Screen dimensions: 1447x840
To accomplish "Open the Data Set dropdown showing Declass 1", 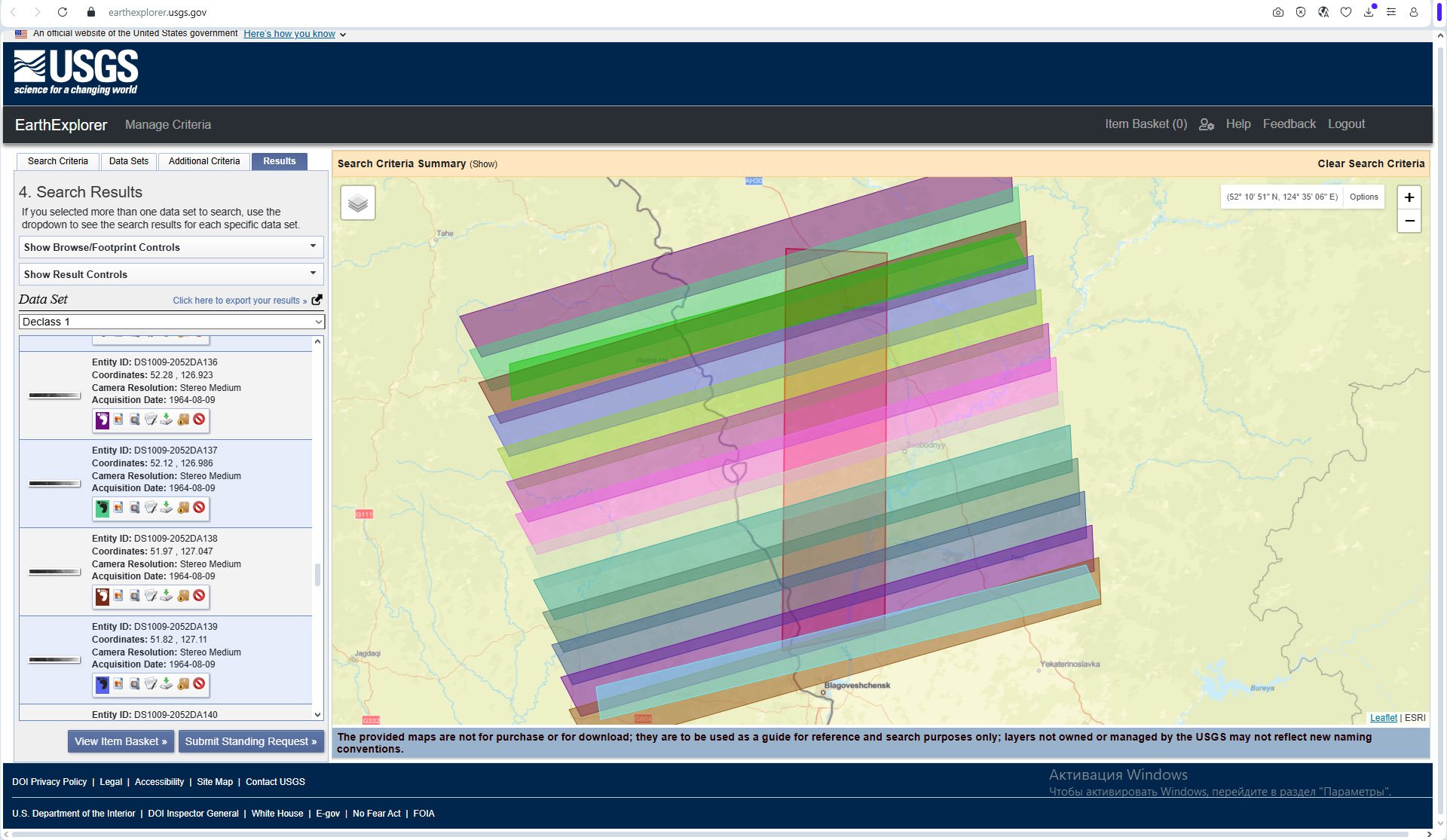I will click(171, 322).
